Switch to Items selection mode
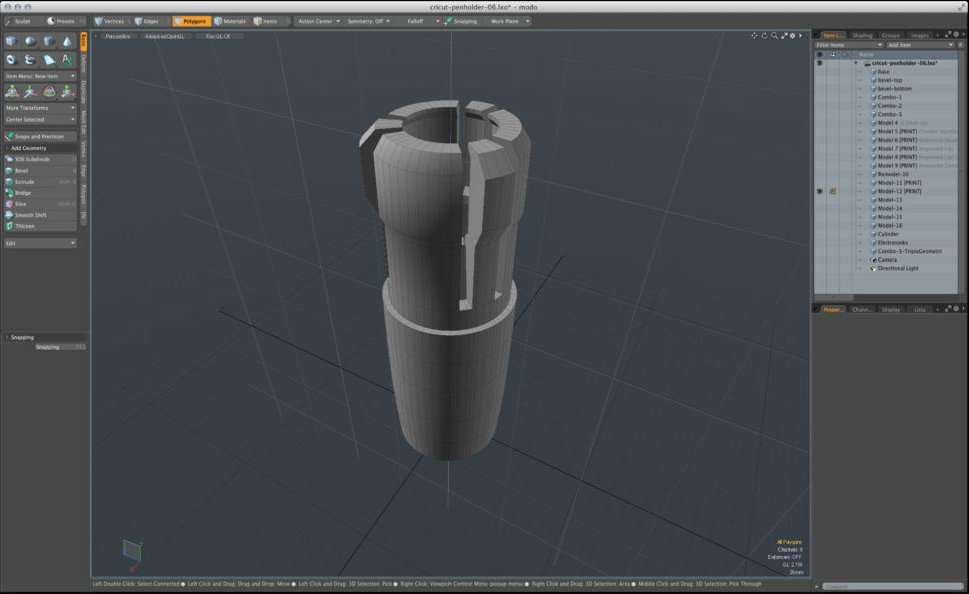The height and width of the screenshot is (594, 969). coord(266,21)
